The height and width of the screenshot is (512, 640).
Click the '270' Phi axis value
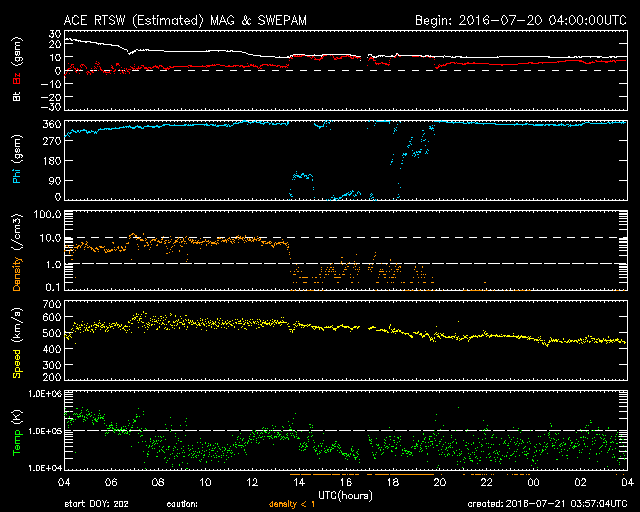52,141
